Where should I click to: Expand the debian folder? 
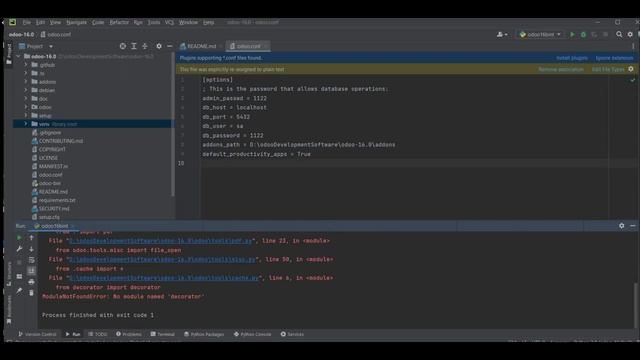[x=26, y=90]
